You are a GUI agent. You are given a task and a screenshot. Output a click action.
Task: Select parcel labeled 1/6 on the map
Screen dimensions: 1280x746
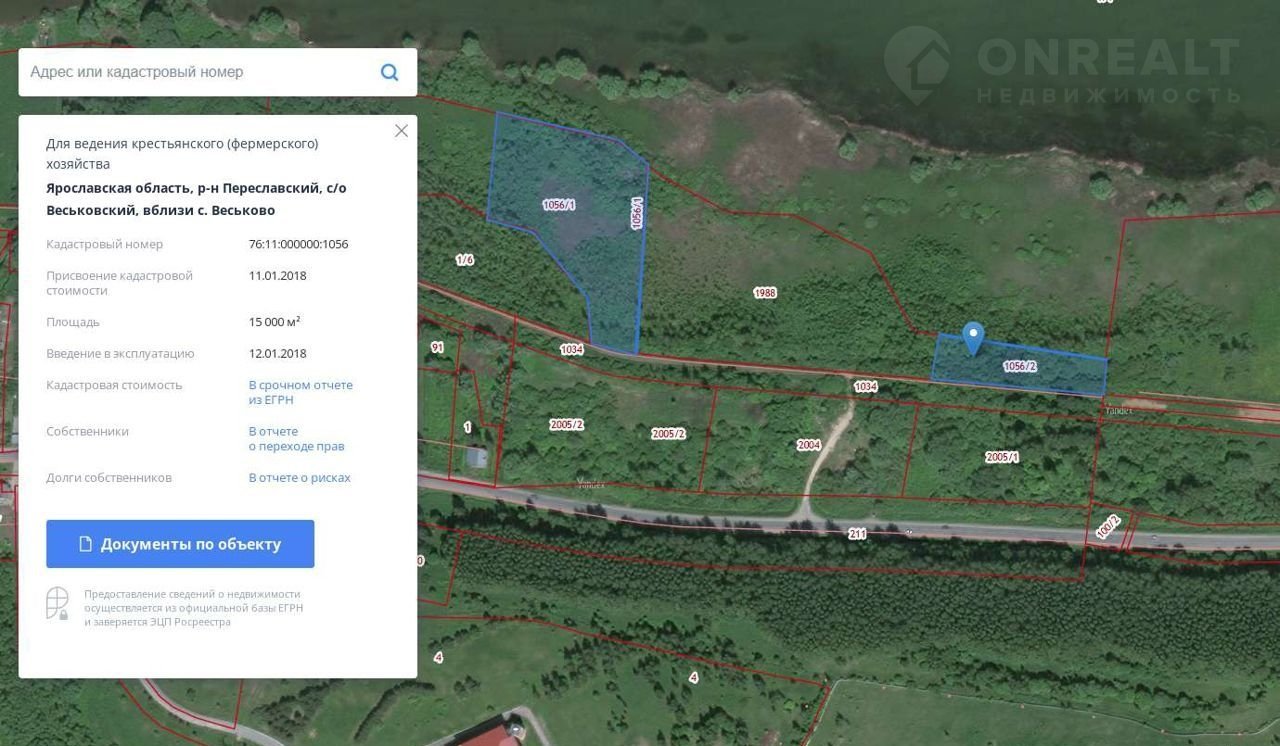[464, 260]
